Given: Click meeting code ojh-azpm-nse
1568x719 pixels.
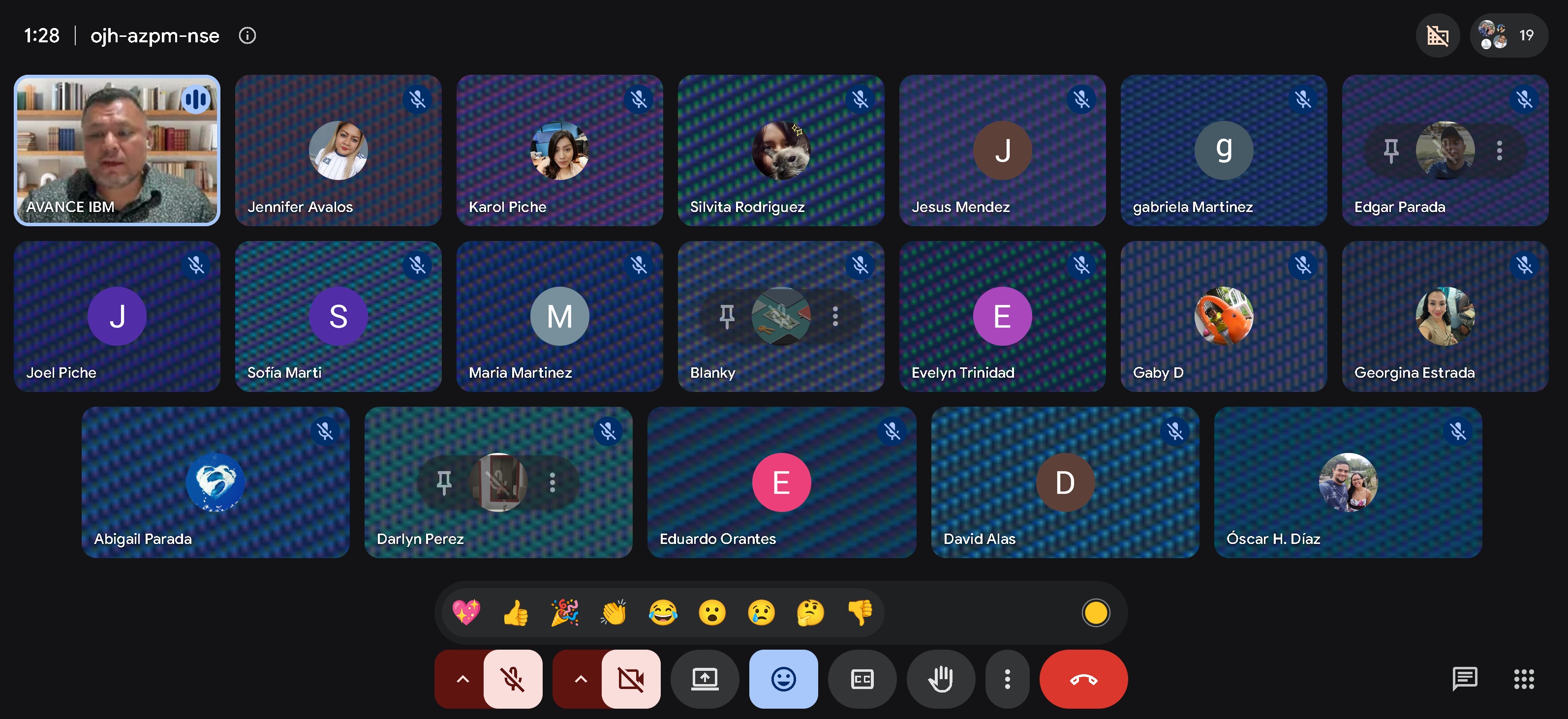Looking at the screenshot, I should point(154,35).
